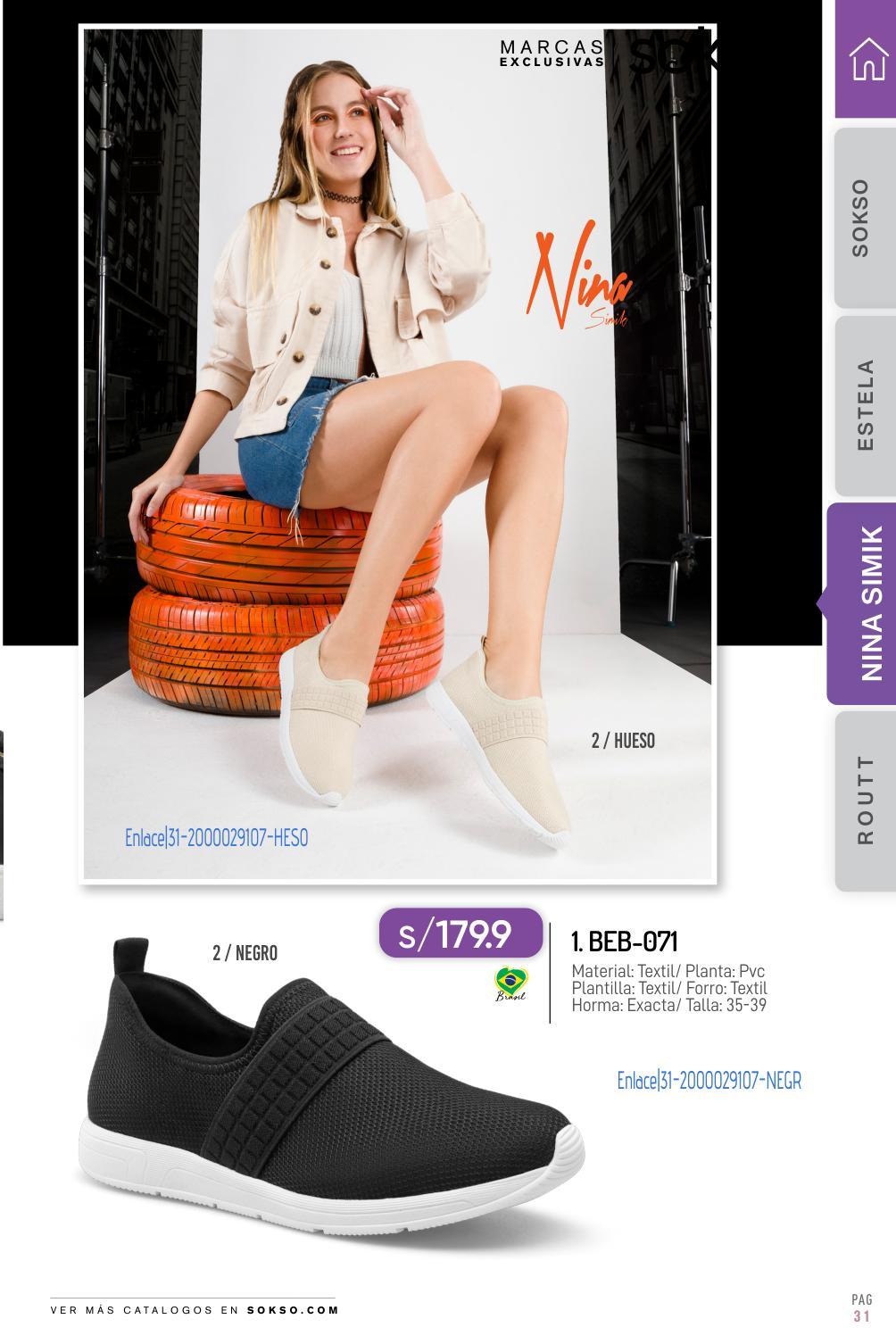Select the black BEB-071 shoe image
The image size is (896, 1344).
pyautogui.click(x=331, y=1087)
